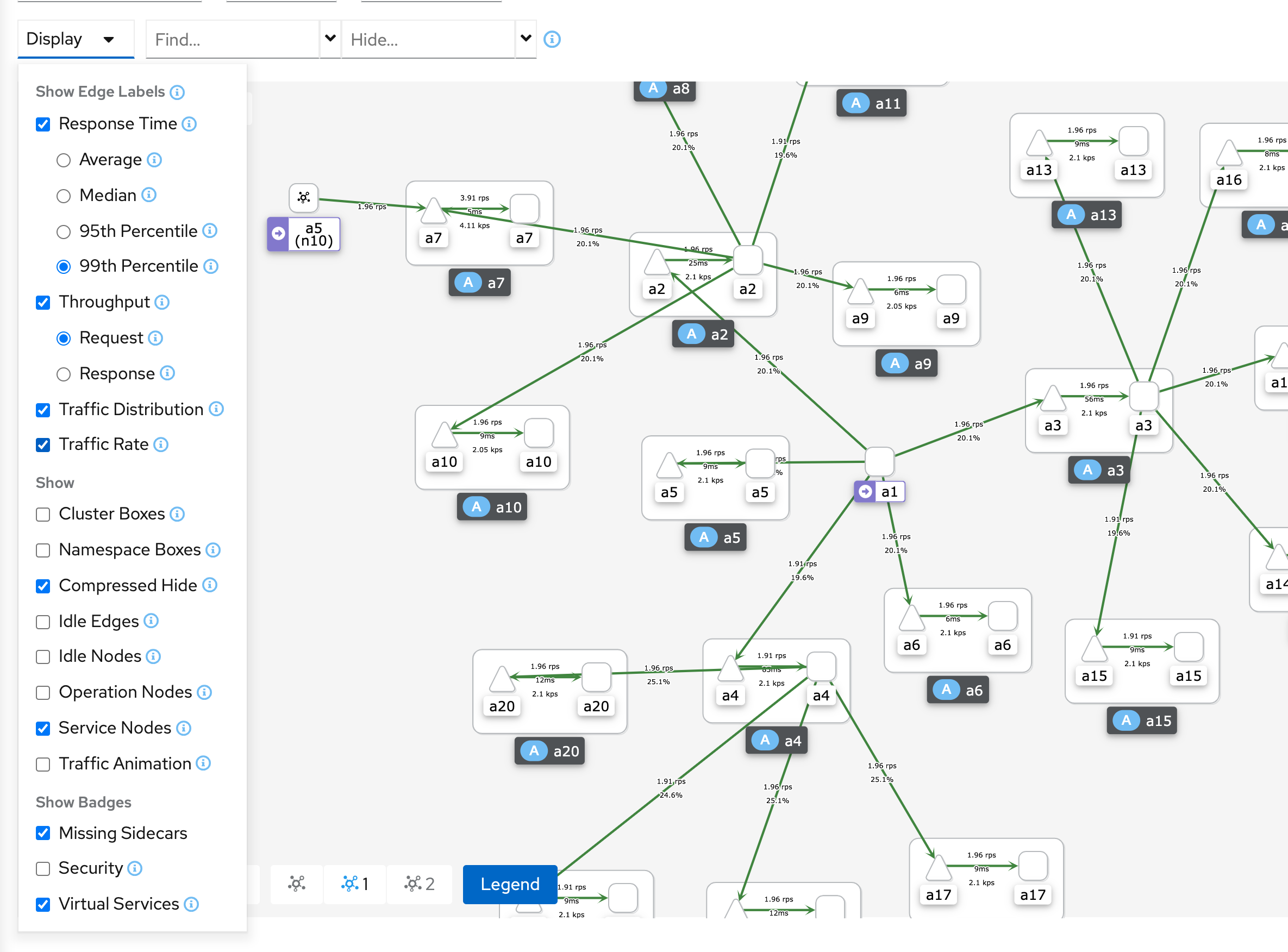Enable Namespace Boxes checkbox
Viewport: 1288px width, 952px height.
[x=43, y=550]
